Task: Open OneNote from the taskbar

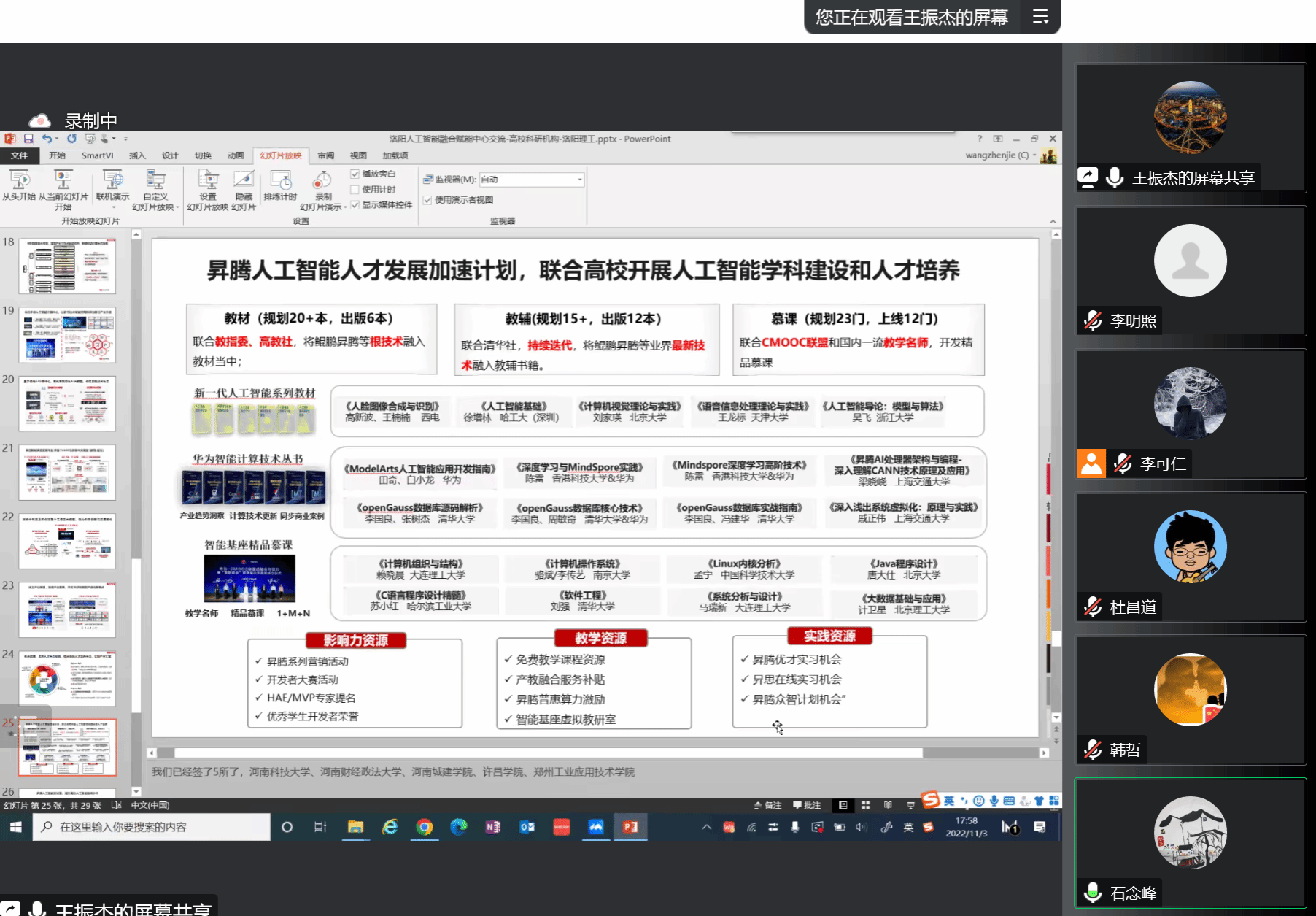Action: click(493, 827)
